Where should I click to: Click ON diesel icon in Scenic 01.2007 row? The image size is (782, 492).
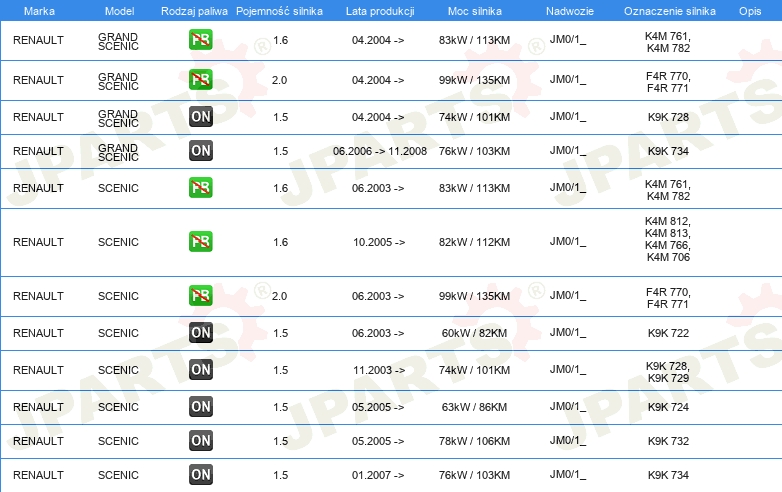[x=200, y=475]
